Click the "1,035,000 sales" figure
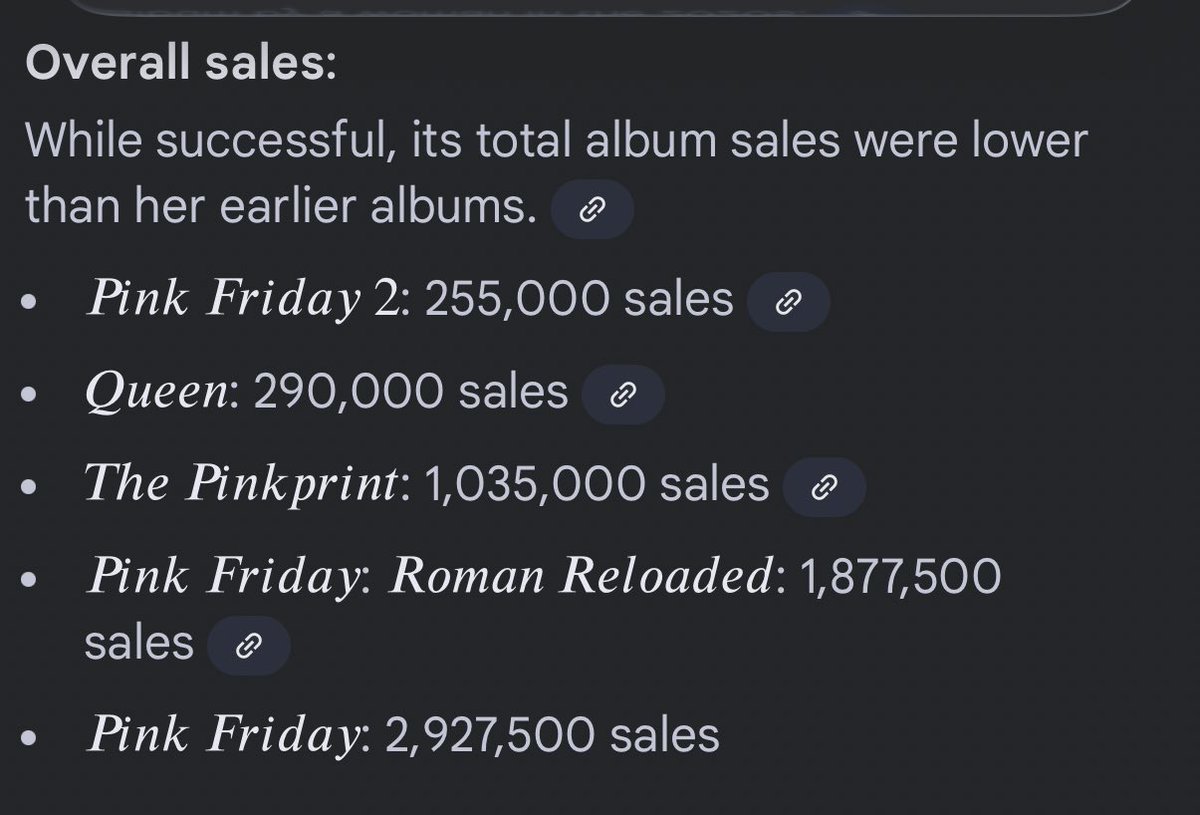Viewport: 1200px width, 815px height. click(597, 484)
